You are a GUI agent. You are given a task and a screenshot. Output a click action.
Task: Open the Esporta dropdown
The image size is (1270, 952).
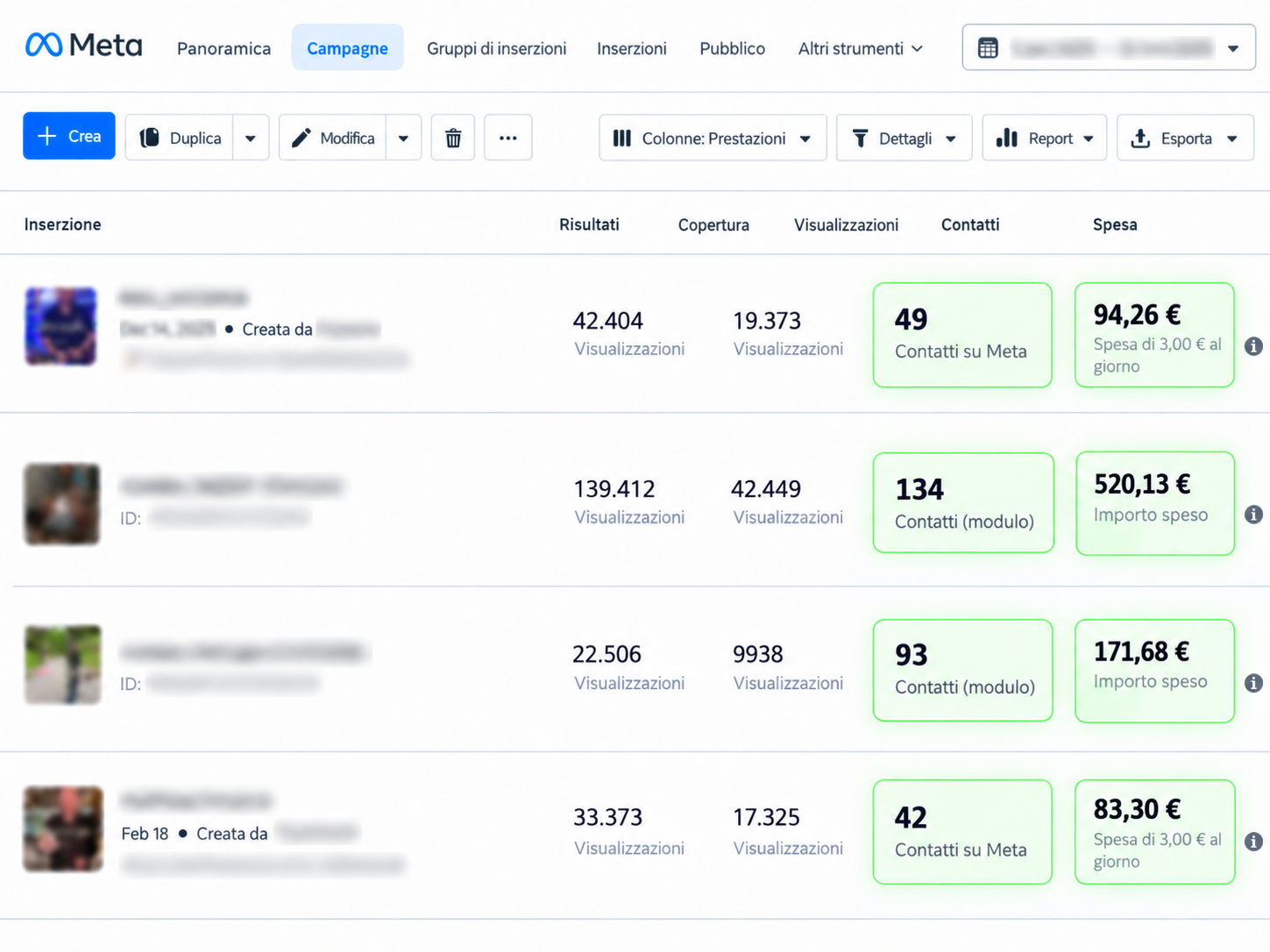click(1185, 138)
